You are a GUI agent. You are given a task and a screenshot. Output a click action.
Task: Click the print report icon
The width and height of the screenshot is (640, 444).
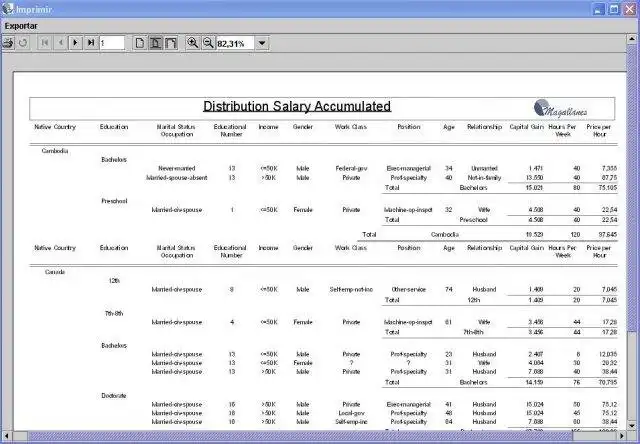pyautogui.click(x=8, y=43)
